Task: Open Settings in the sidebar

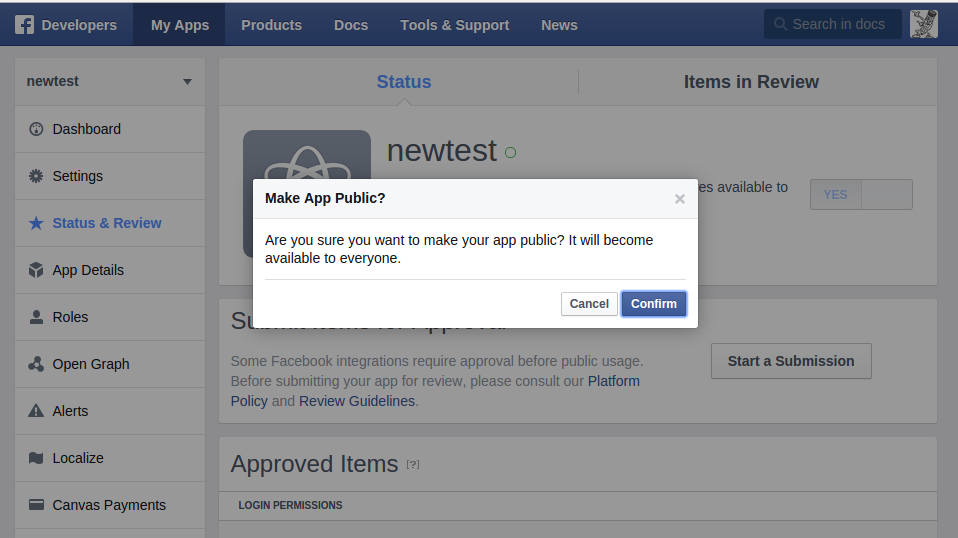Action: (110, 176)
